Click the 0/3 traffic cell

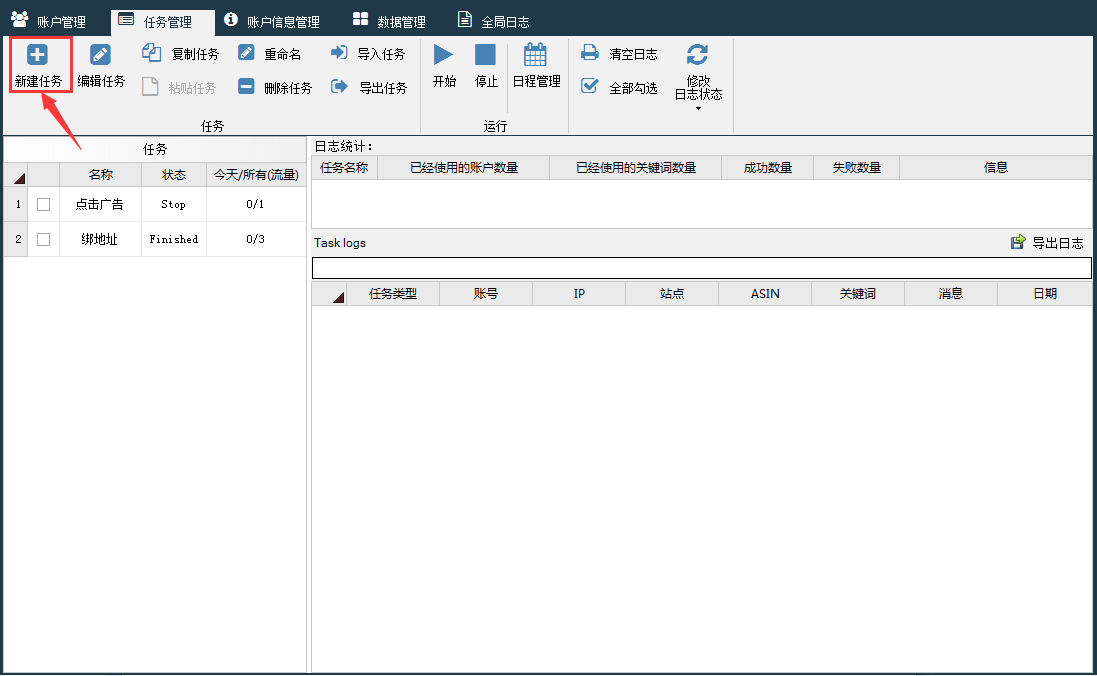tap(255, 239)
